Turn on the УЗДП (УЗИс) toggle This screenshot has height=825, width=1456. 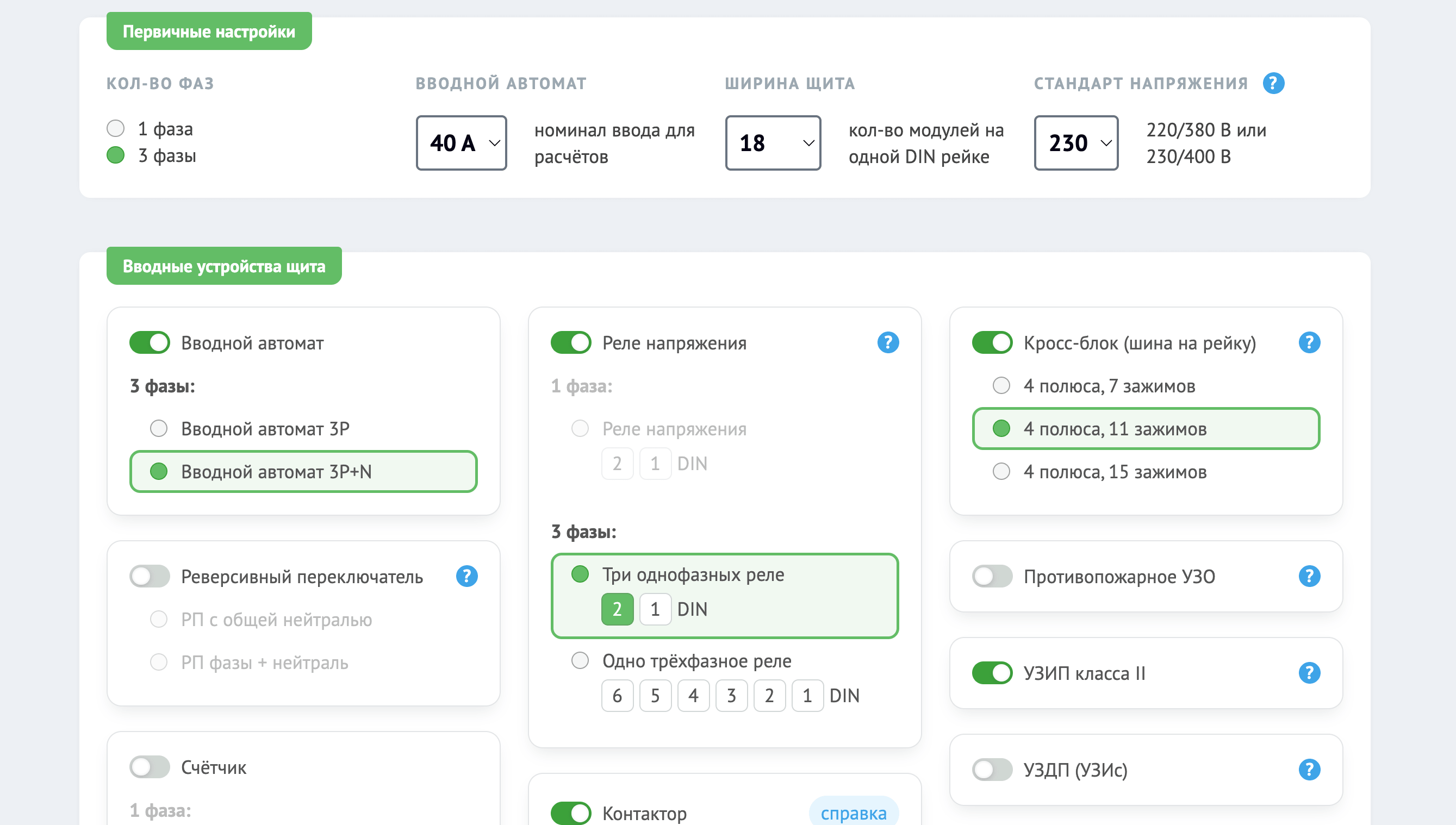click(x=992, y=770)
